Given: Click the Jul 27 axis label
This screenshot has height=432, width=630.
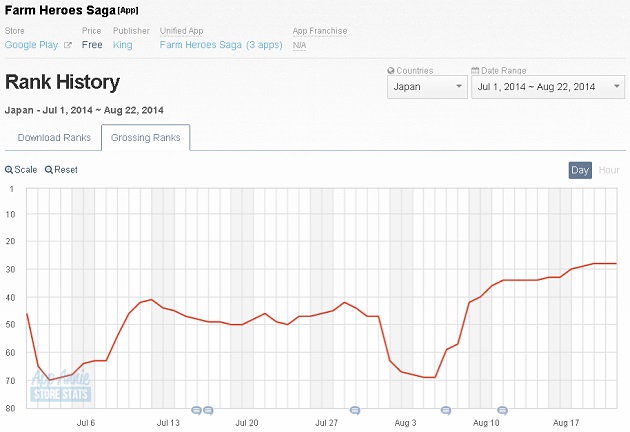Looking at the screenshot, I should point(326,423).
